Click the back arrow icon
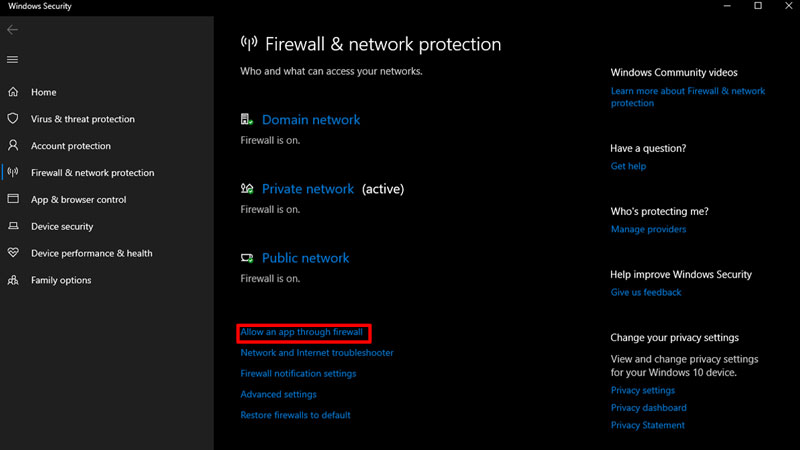Viewport: 800px width, 450px height. [x=12, y=30]
